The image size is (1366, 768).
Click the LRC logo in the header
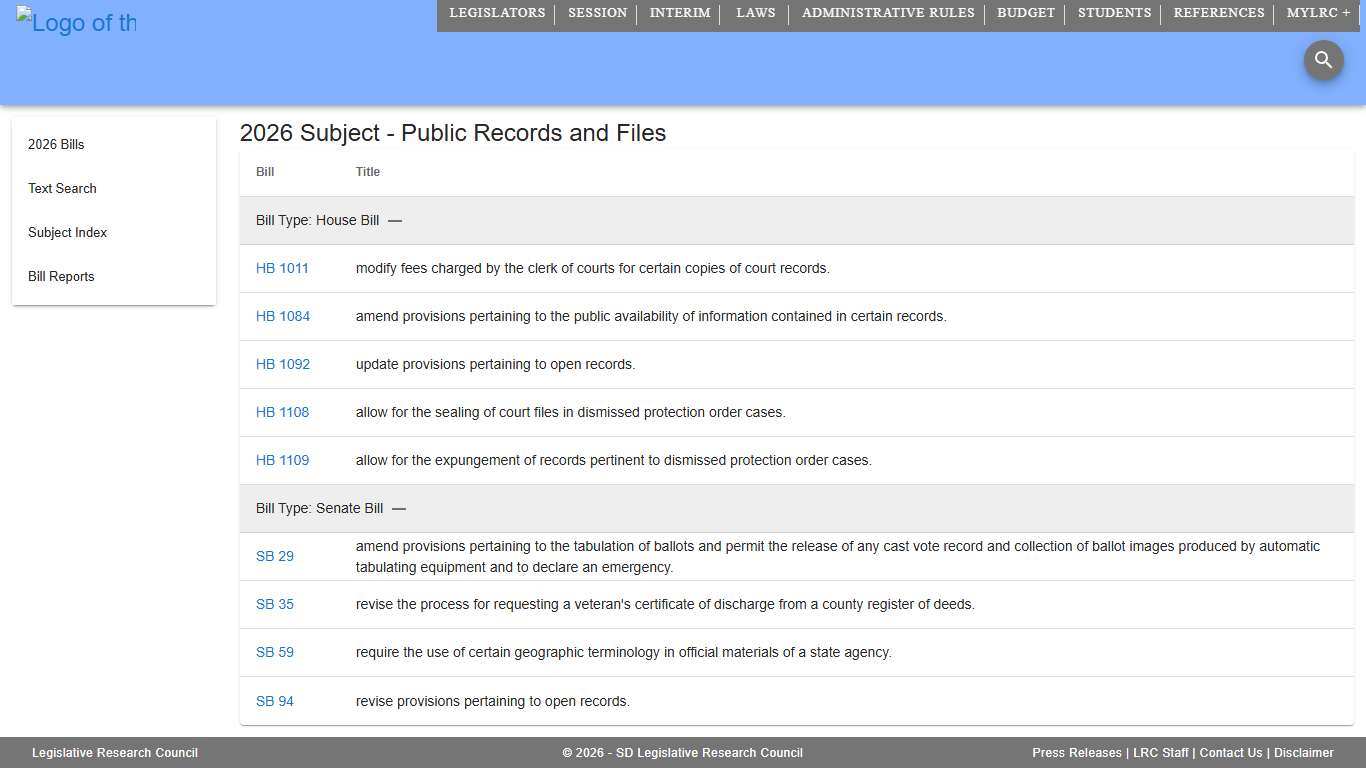click(x=76, y=22)
